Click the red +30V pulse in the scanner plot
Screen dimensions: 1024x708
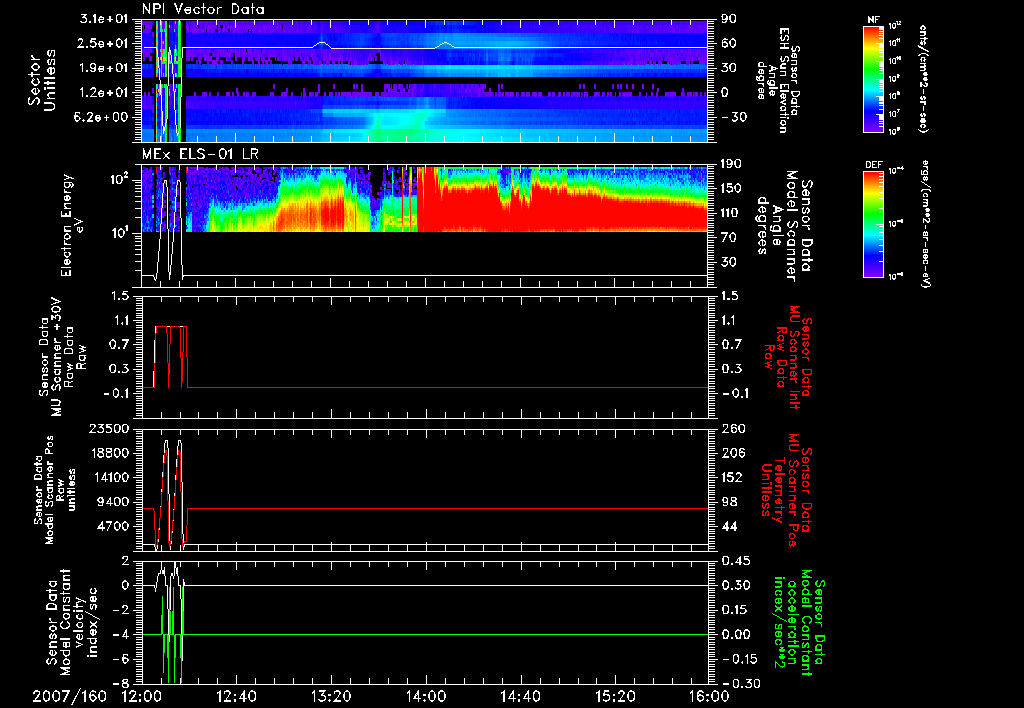pos(170,357)
